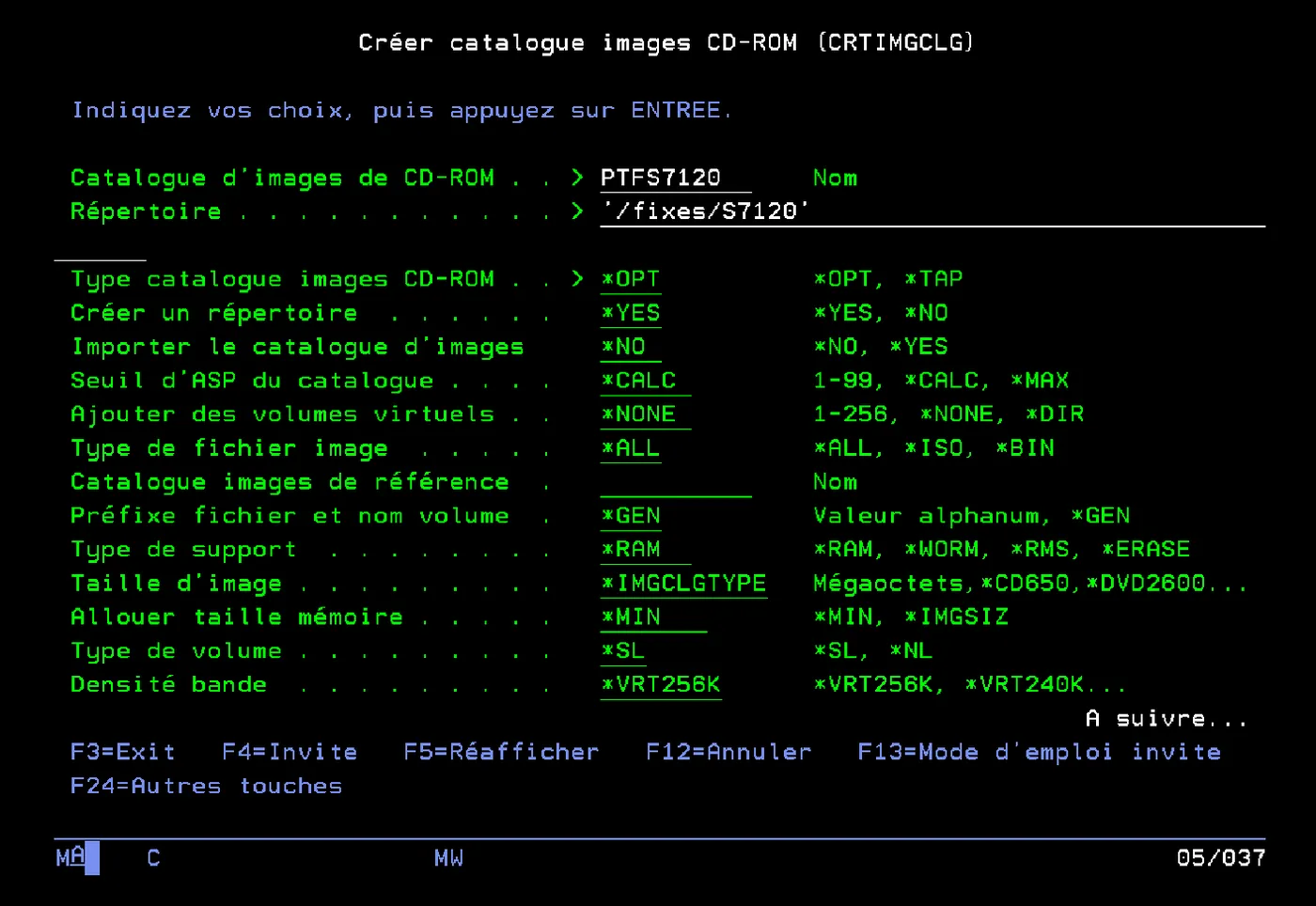Click the 'Valeur alphanum, *GEN' choices text
1316x906 pixels.
point(971,516)
